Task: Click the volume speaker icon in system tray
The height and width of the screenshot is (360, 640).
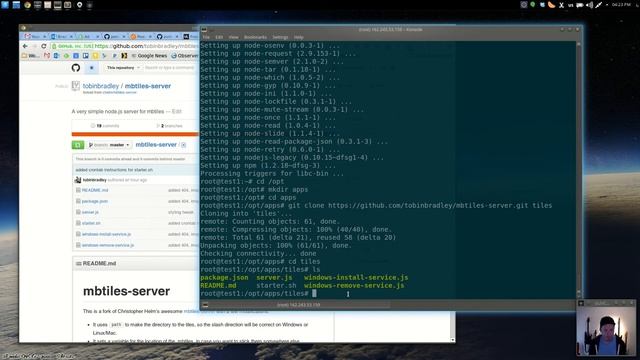Action: pos(589,5)
